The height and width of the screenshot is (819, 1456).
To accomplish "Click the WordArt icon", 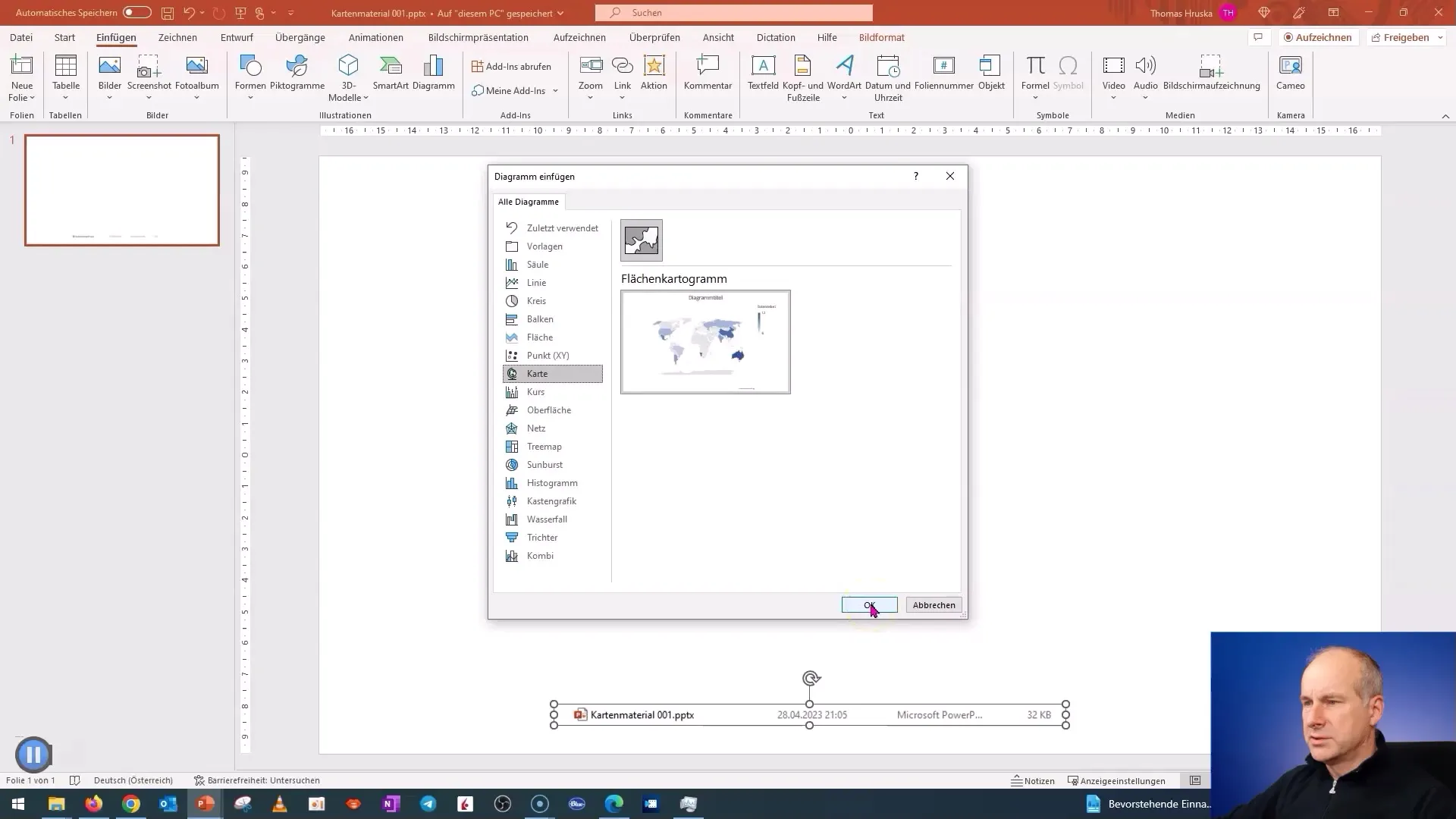I will [x=844, y=67].
